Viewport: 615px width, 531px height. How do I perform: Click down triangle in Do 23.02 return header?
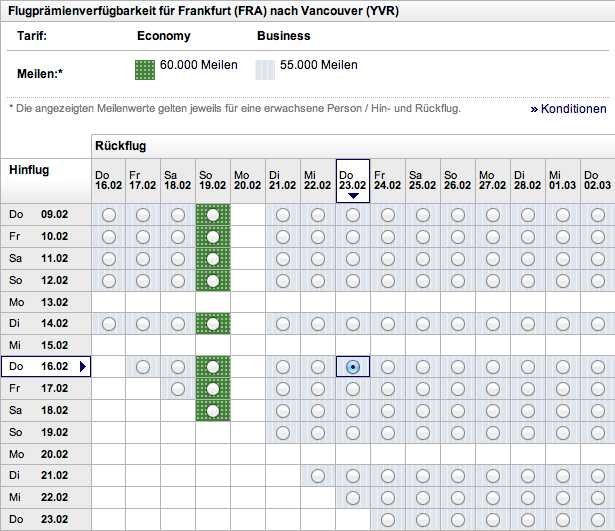tap(353, 196)
